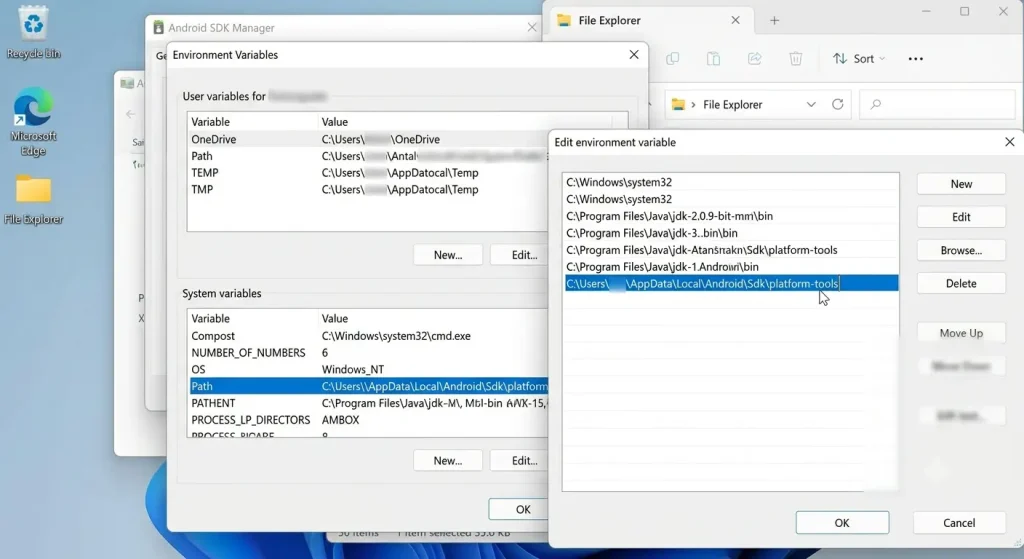The height and width of the screenshot is (559, 1024).
Task: Select the PATHENT system variable row
Action: coord(367,403)
